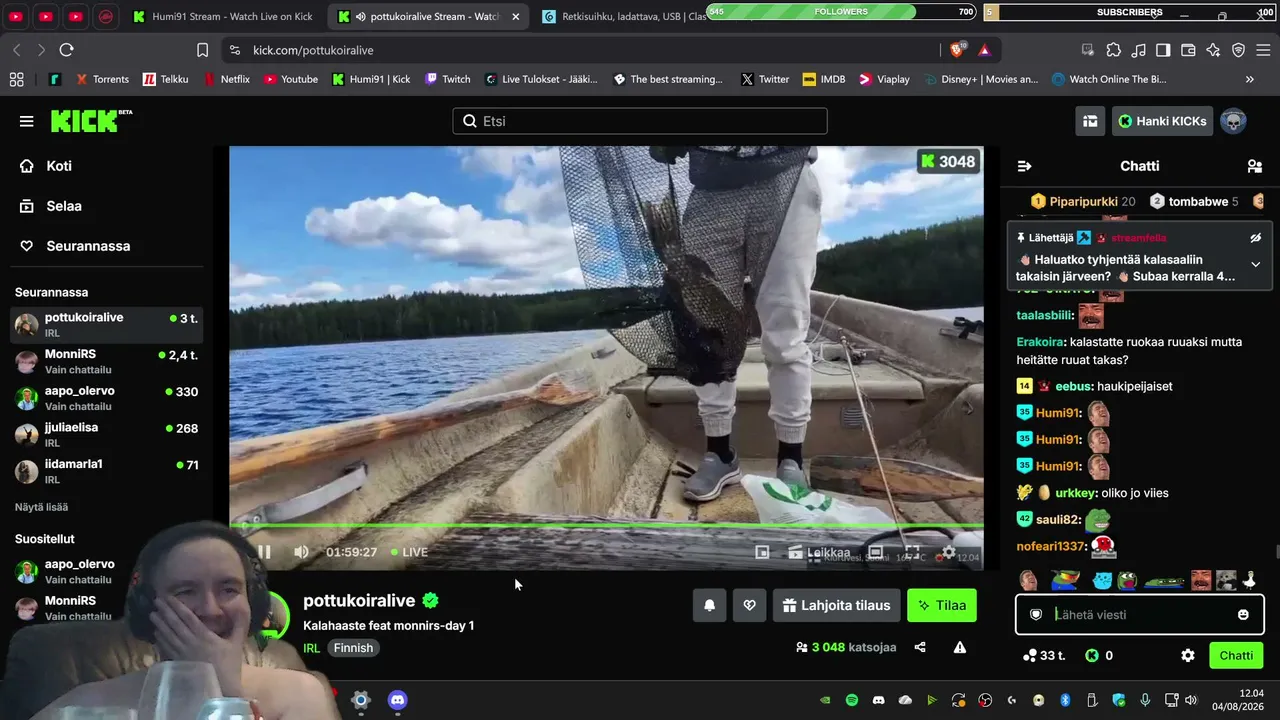Select the Piparipurkki top gifter badge
Image resolution: width=1280 pixels, height=720 pixels.
point(1082,201)
